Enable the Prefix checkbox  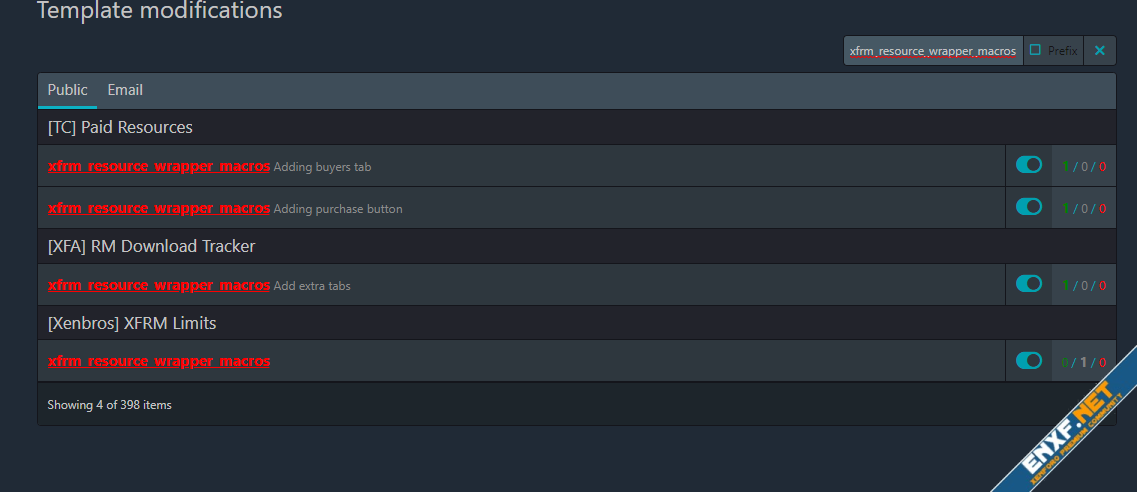1036,50
